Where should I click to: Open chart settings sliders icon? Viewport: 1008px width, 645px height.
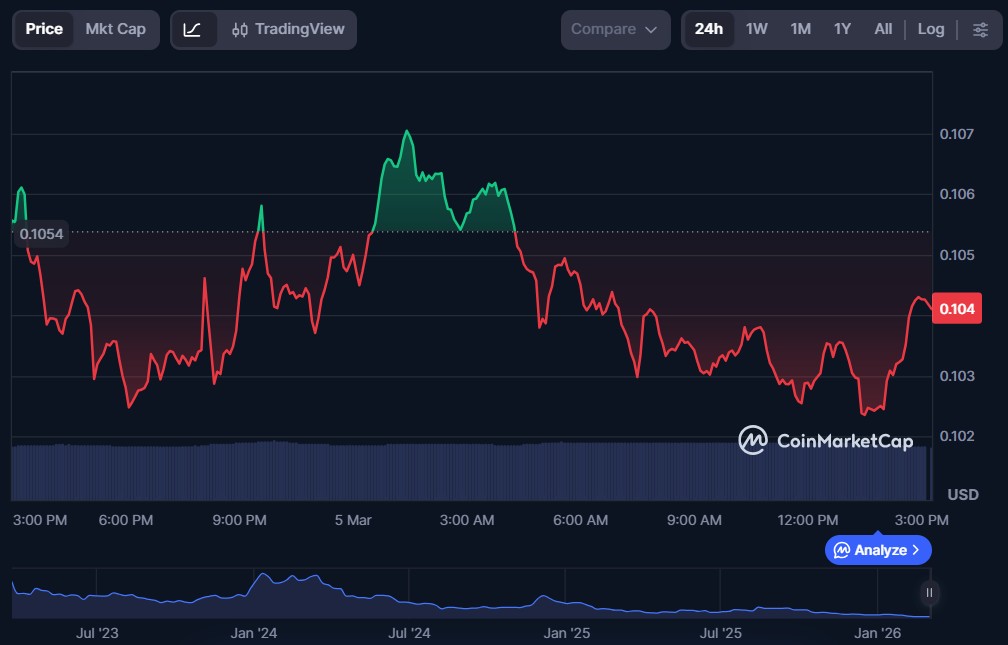(979, 29)
